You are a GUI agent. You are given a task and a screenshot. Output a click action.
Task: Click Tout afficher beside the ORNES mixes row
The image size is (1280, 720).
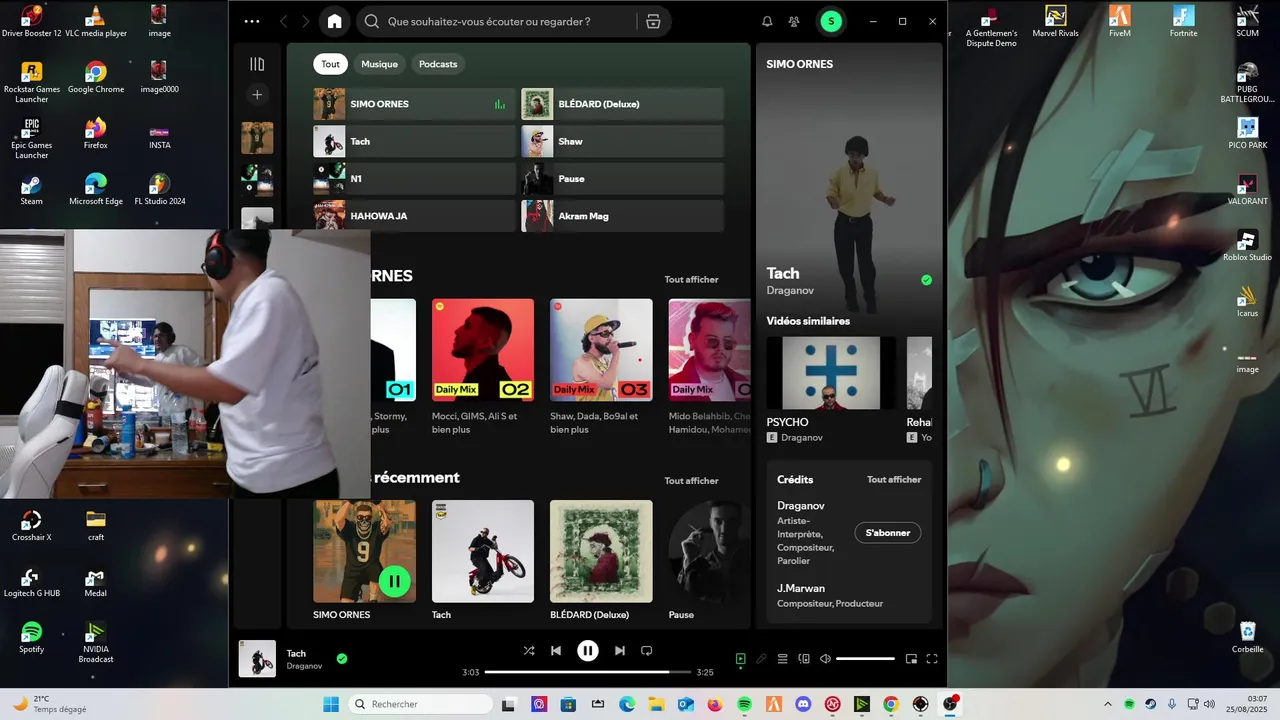691,280
